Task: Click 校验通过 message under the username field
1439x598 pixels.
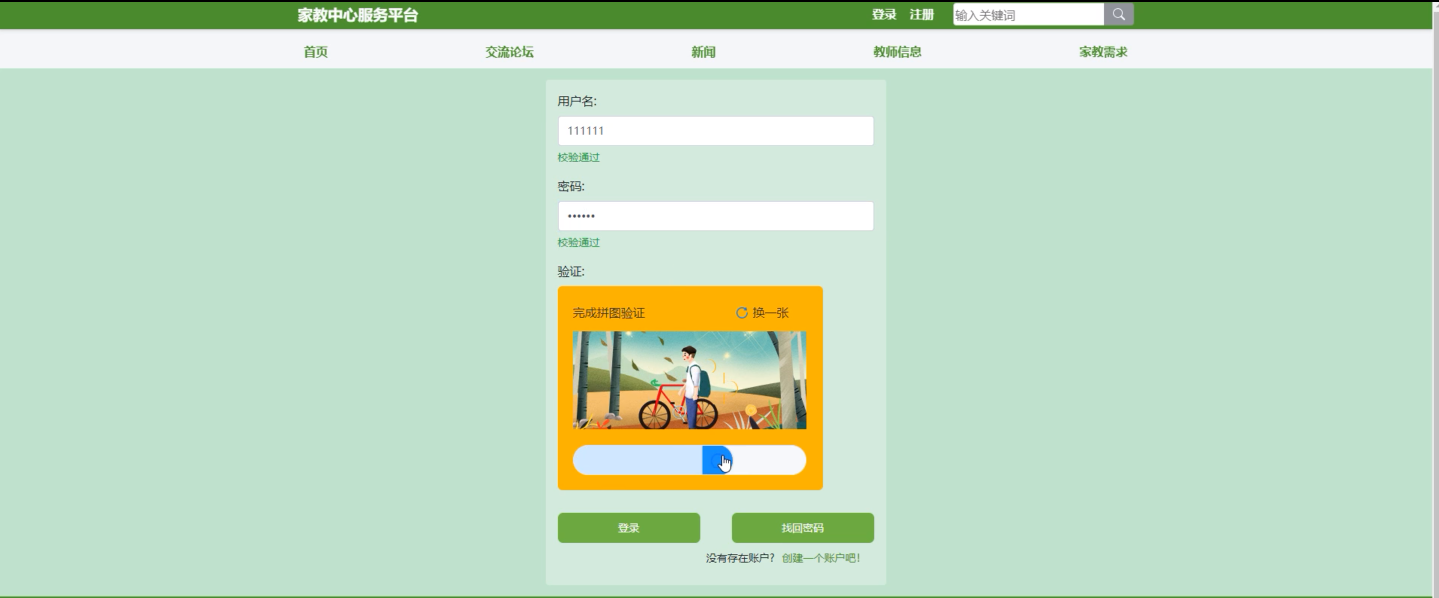Action: (x=579, y=157)
